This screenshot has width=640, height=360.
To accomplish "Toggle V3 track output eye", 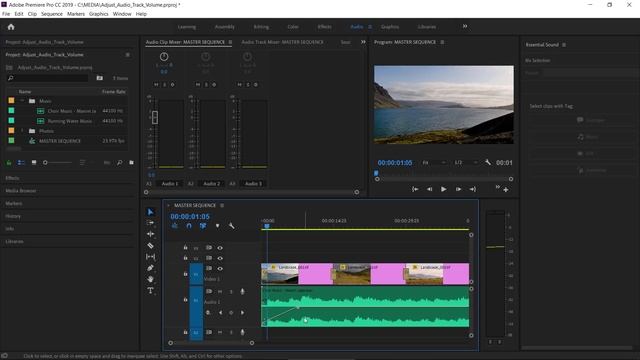I will click(220, 248).
